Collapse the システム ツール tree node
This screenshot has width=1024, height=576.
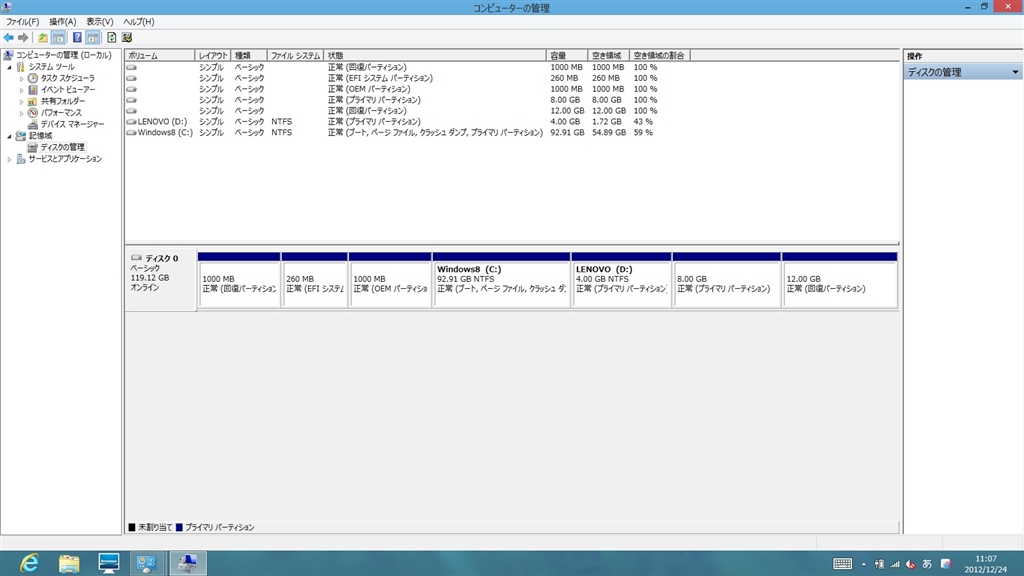click(x=9, y=67)
